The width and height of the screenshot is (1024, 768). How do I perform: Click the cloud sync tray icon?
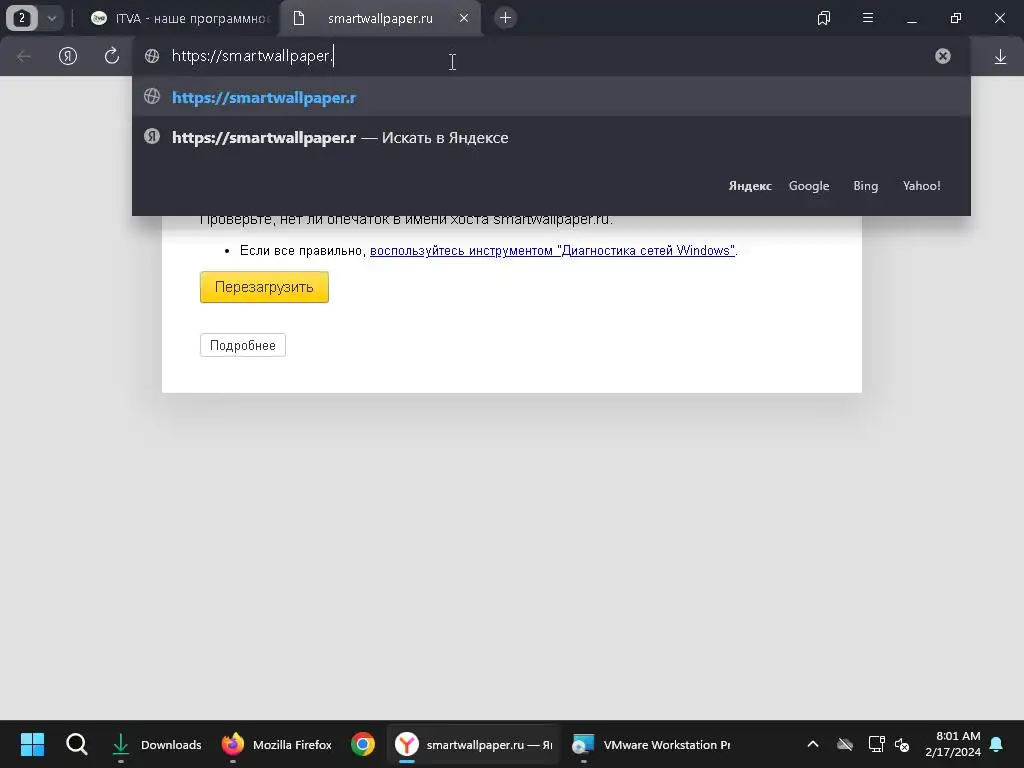click(844, 744)
